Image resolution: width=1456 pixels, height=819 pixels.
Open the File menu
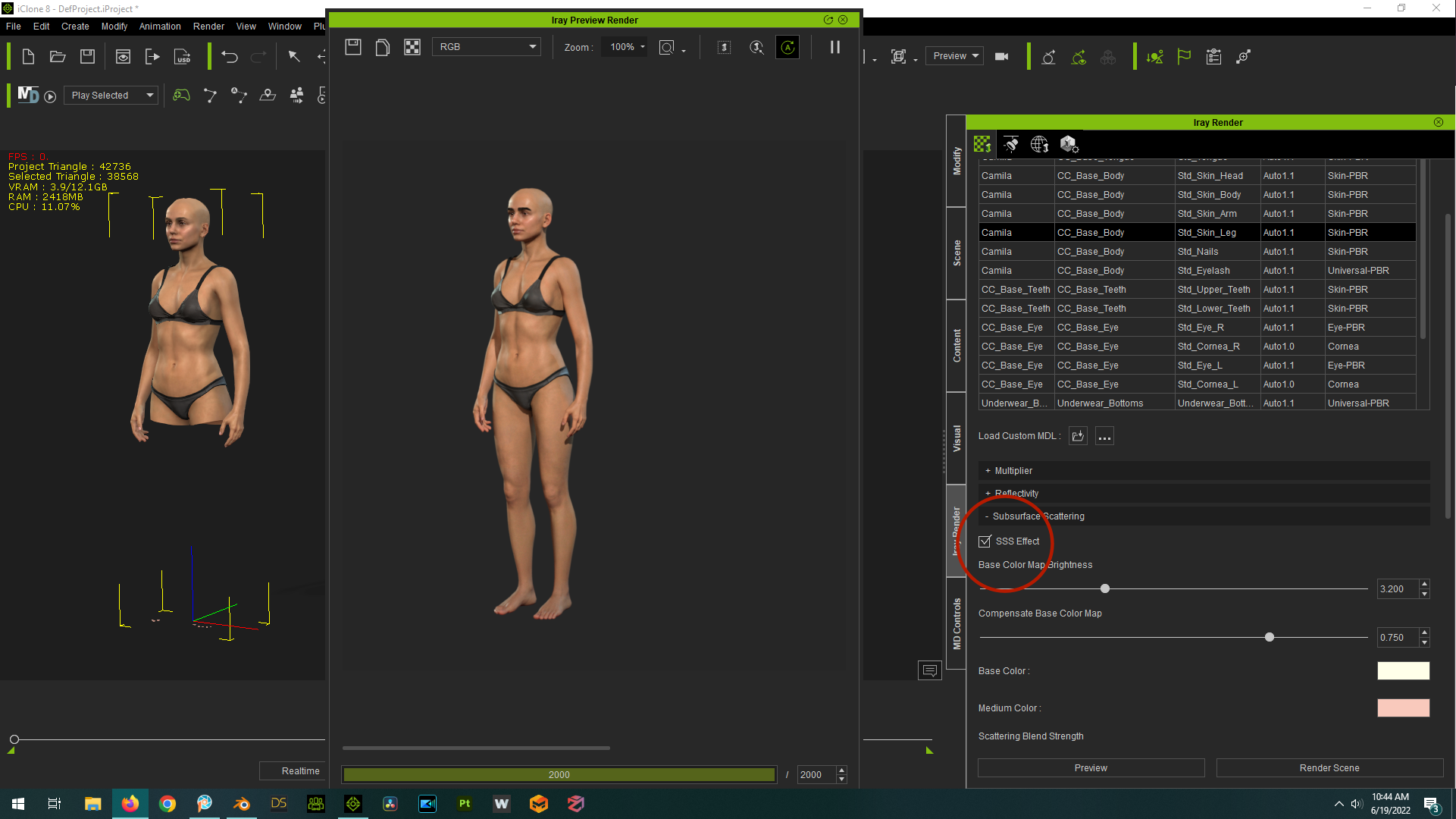(x=14, y=26)
